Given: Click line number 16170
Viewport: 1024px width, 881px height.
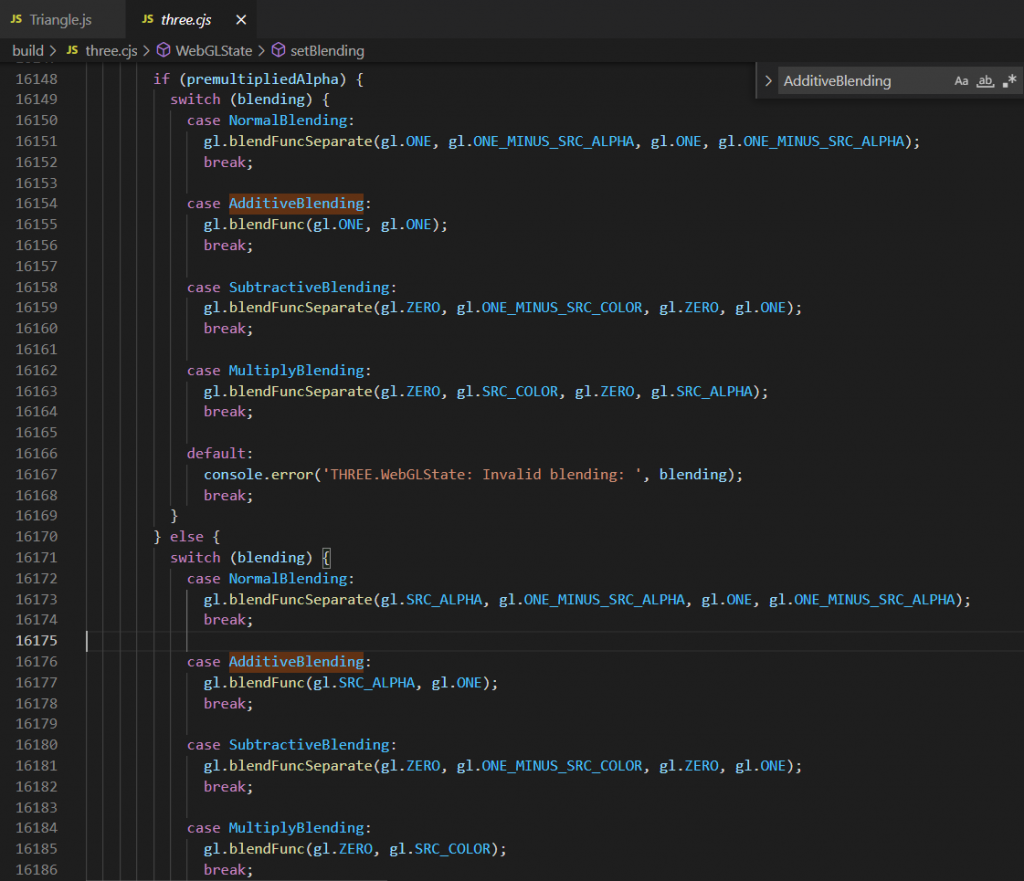Looking at the screenshot, I should (x=37, y=537).
